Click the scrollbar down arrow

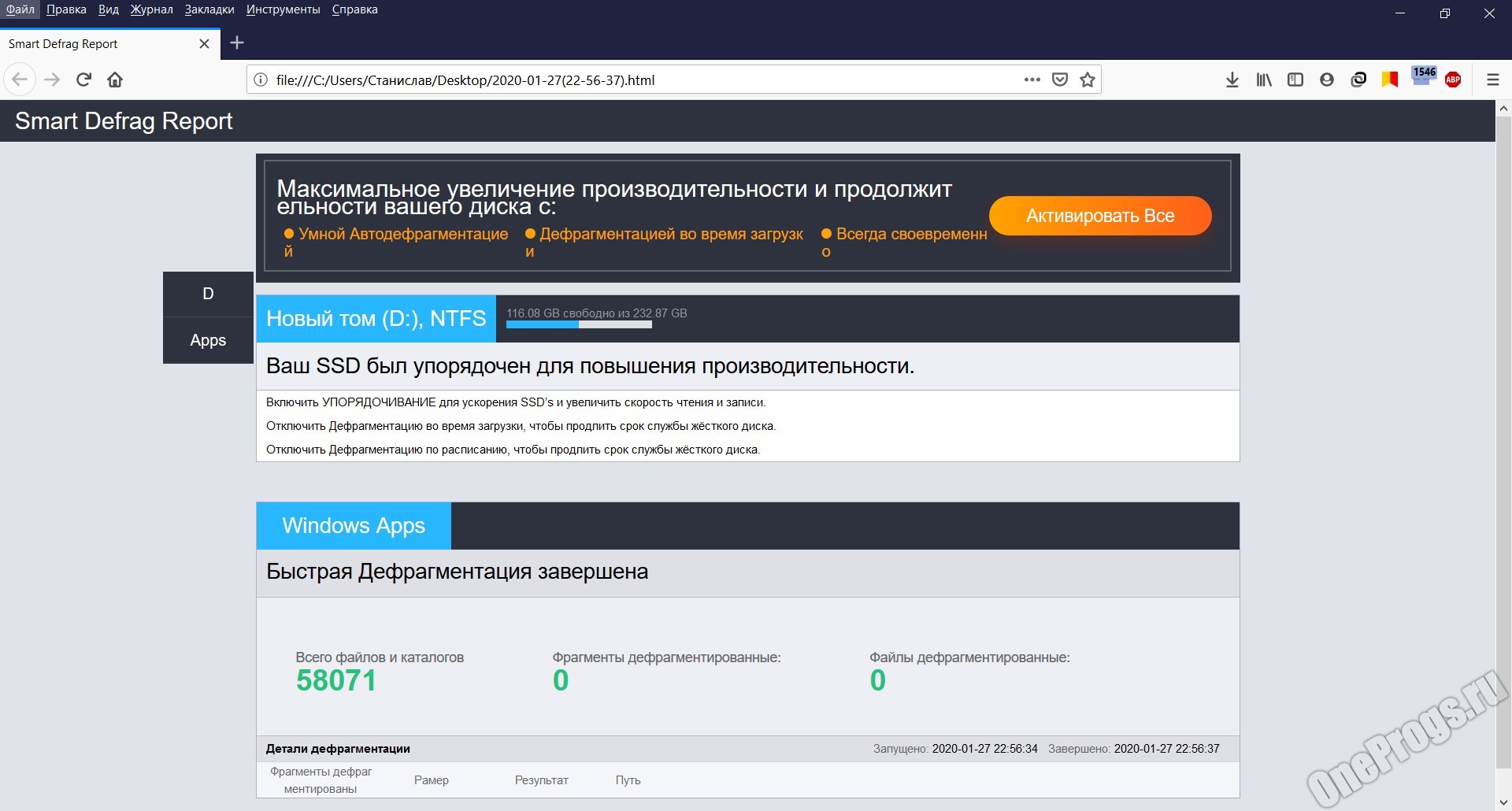point(1503,802)
